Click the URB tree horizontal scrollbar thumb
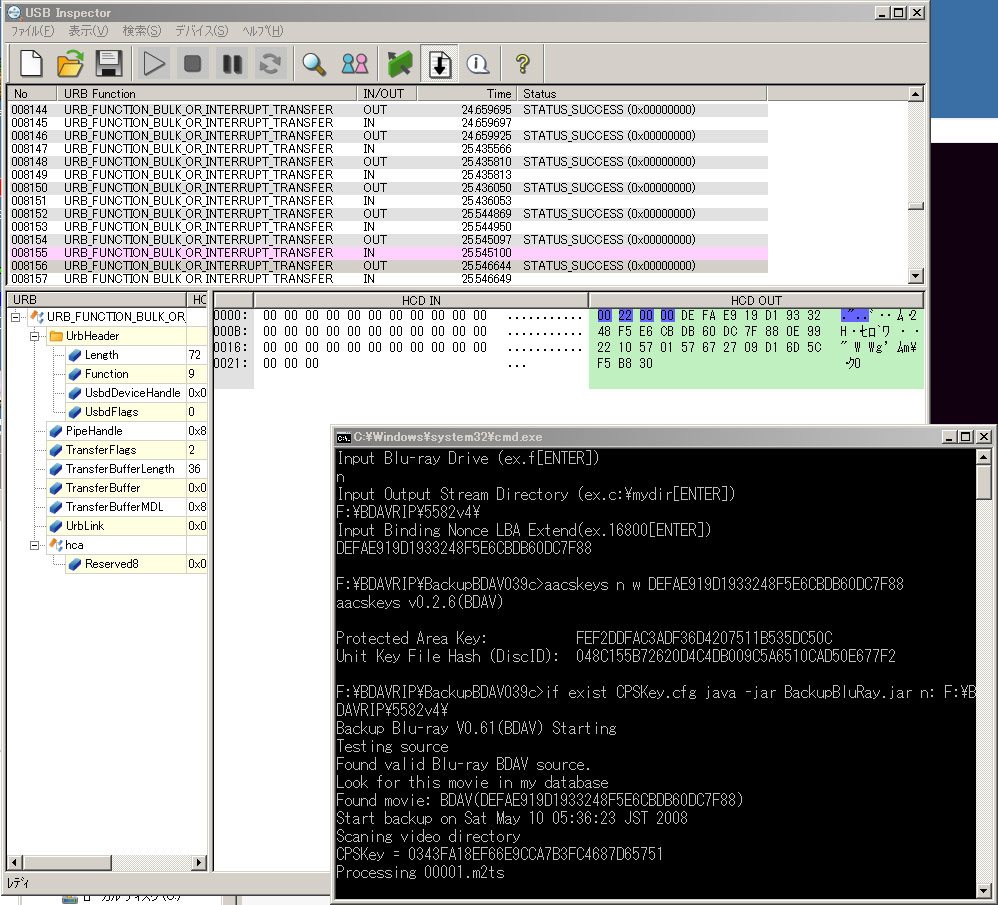 pyautogui.click(x=66, y=863)
